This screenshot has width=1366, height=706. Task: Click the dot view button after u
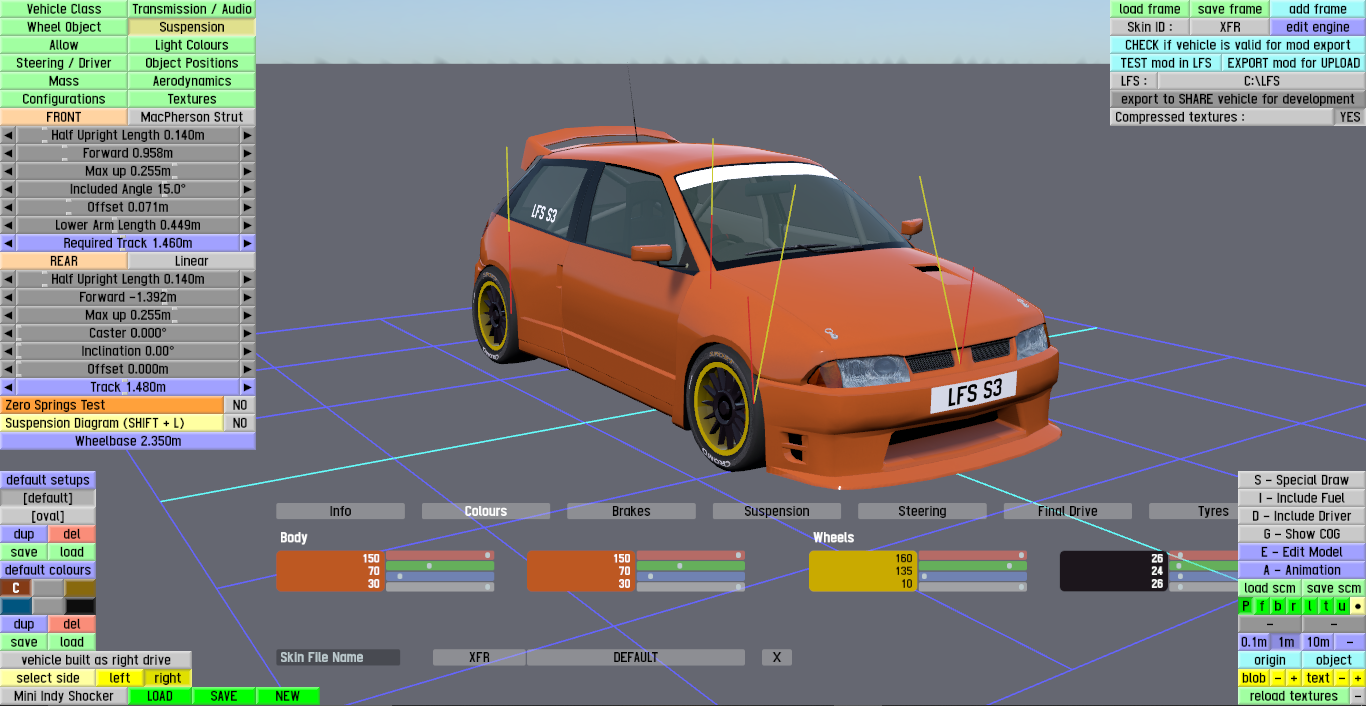click(x=1358, y=606)
